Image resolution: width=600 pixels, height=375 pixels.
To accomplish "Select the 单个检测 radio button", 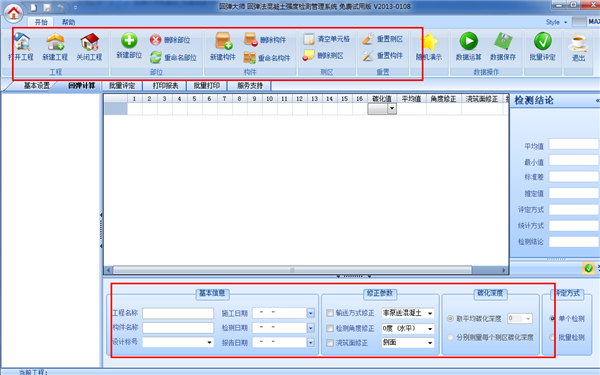I will (552, 318).
